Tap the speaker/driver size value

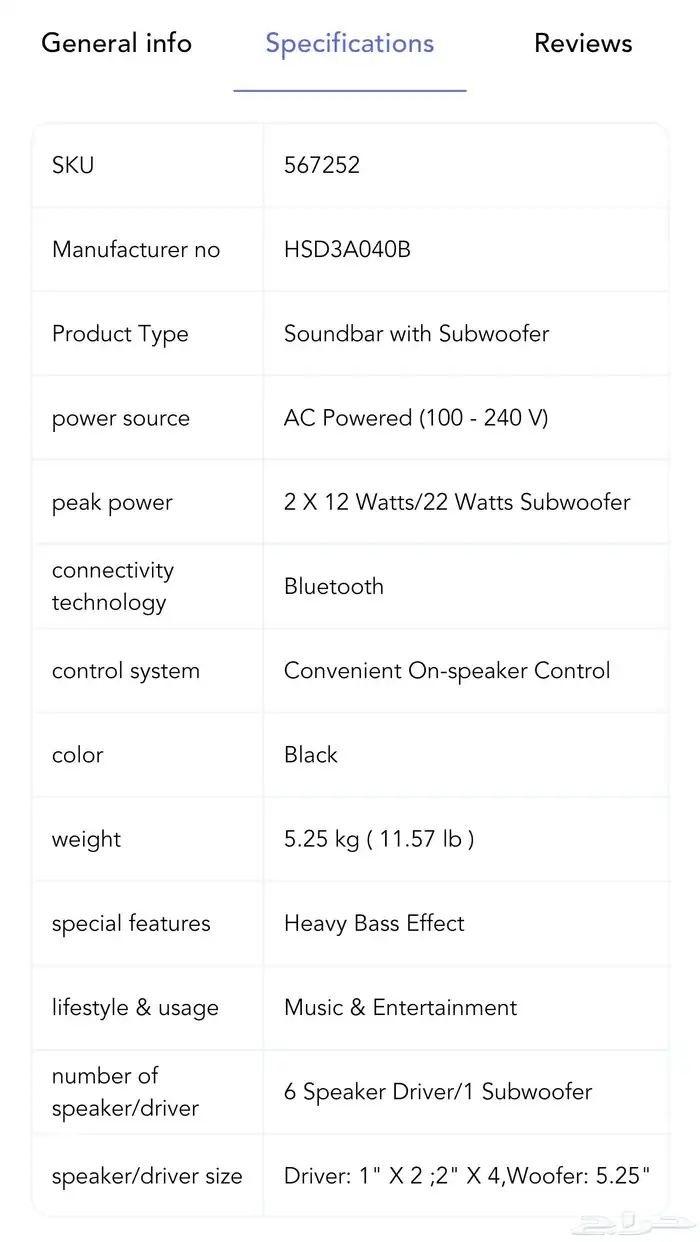coord(467,1176)
